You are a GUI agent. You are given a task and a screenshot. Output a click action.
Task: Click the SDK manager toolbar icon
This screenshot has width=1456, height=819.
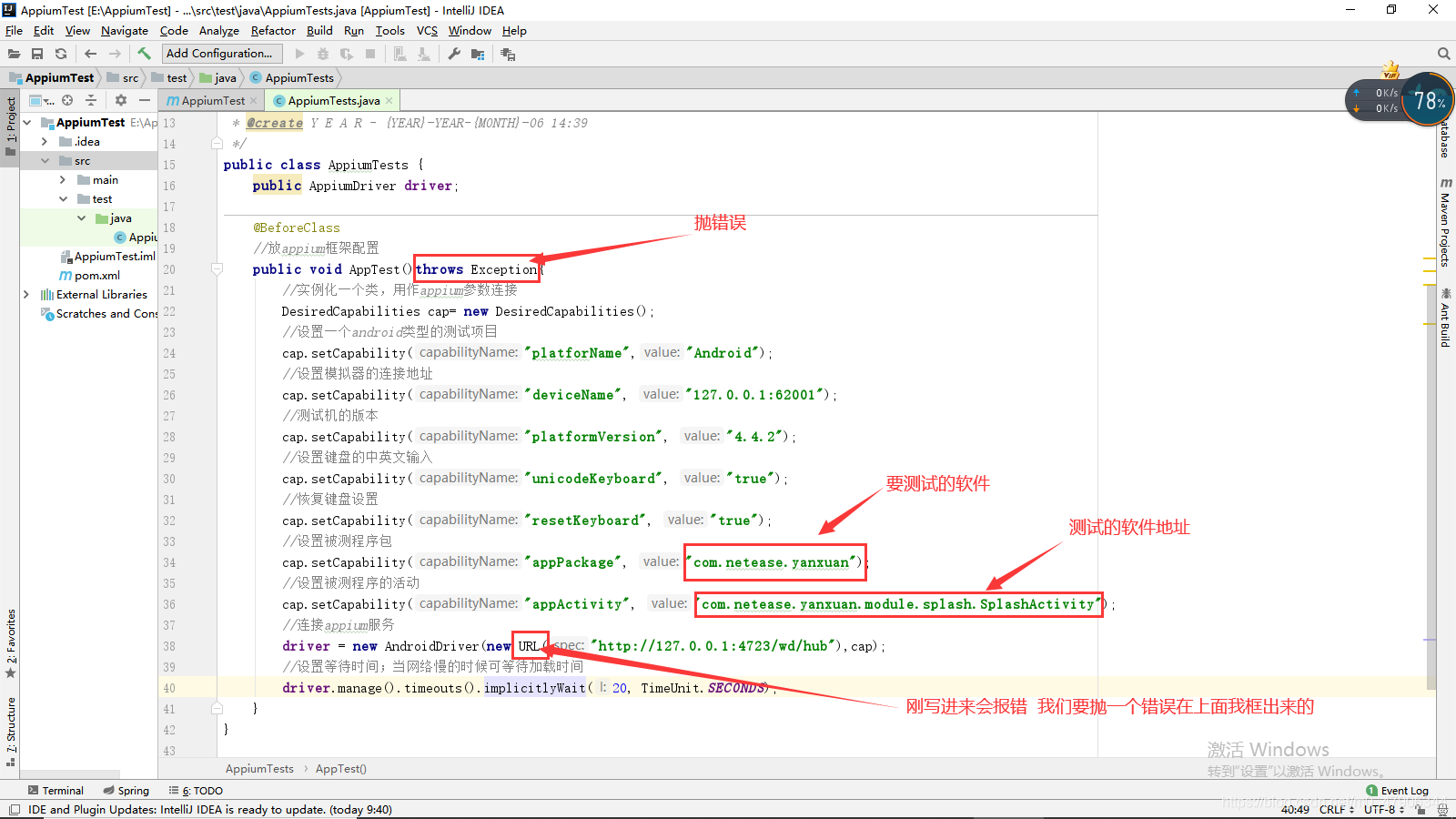(x=424, y=54)
